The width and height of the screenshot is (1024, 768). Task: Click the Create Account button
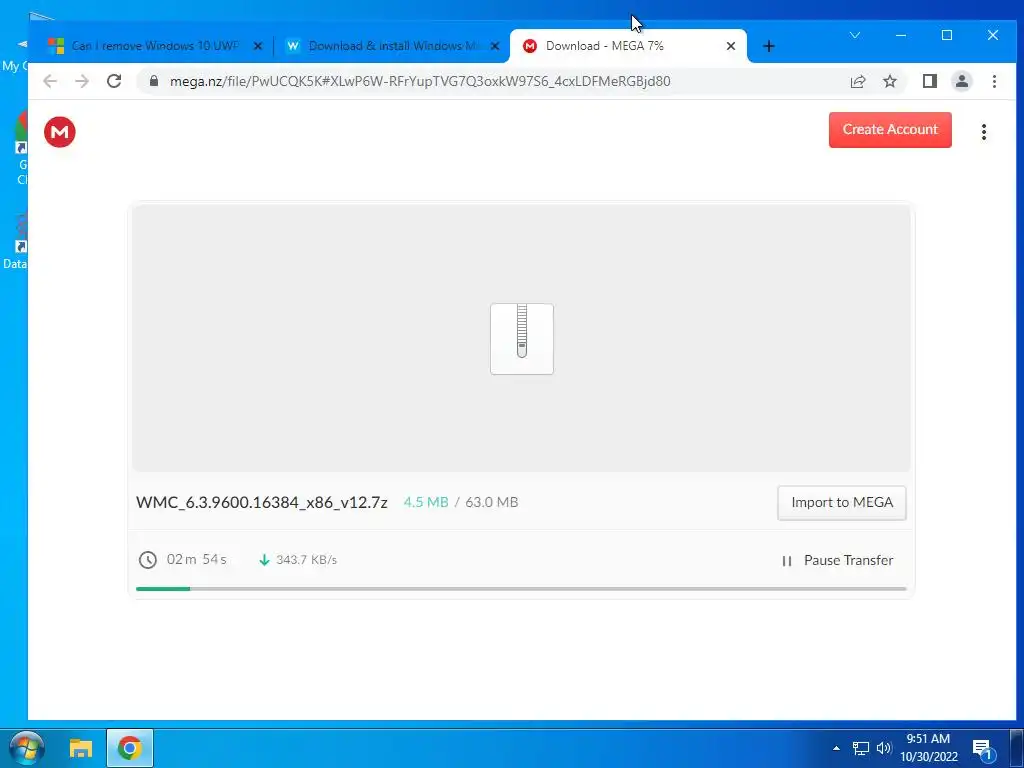coord(890,129)
